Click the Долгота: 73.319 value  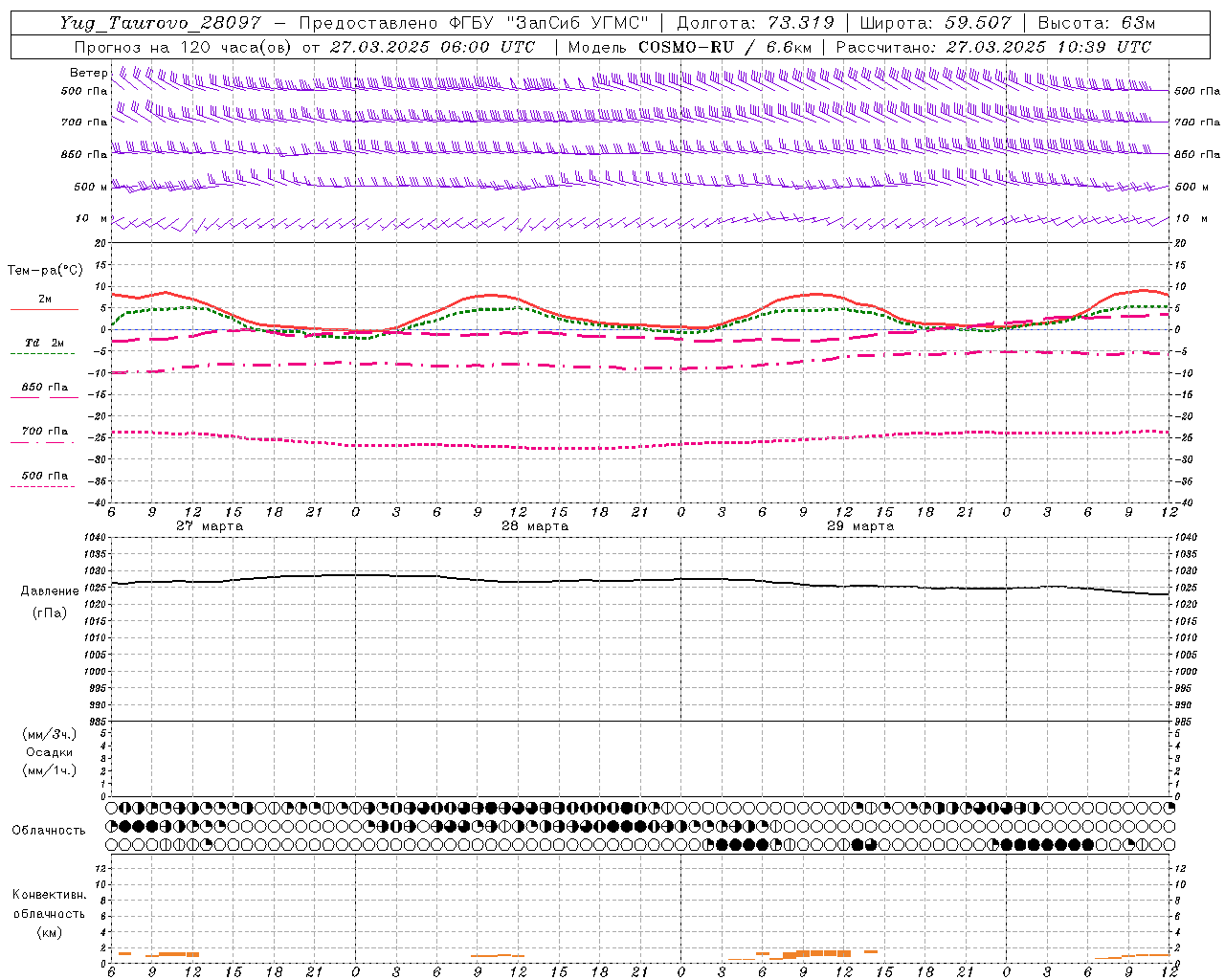tap(755, 23)
